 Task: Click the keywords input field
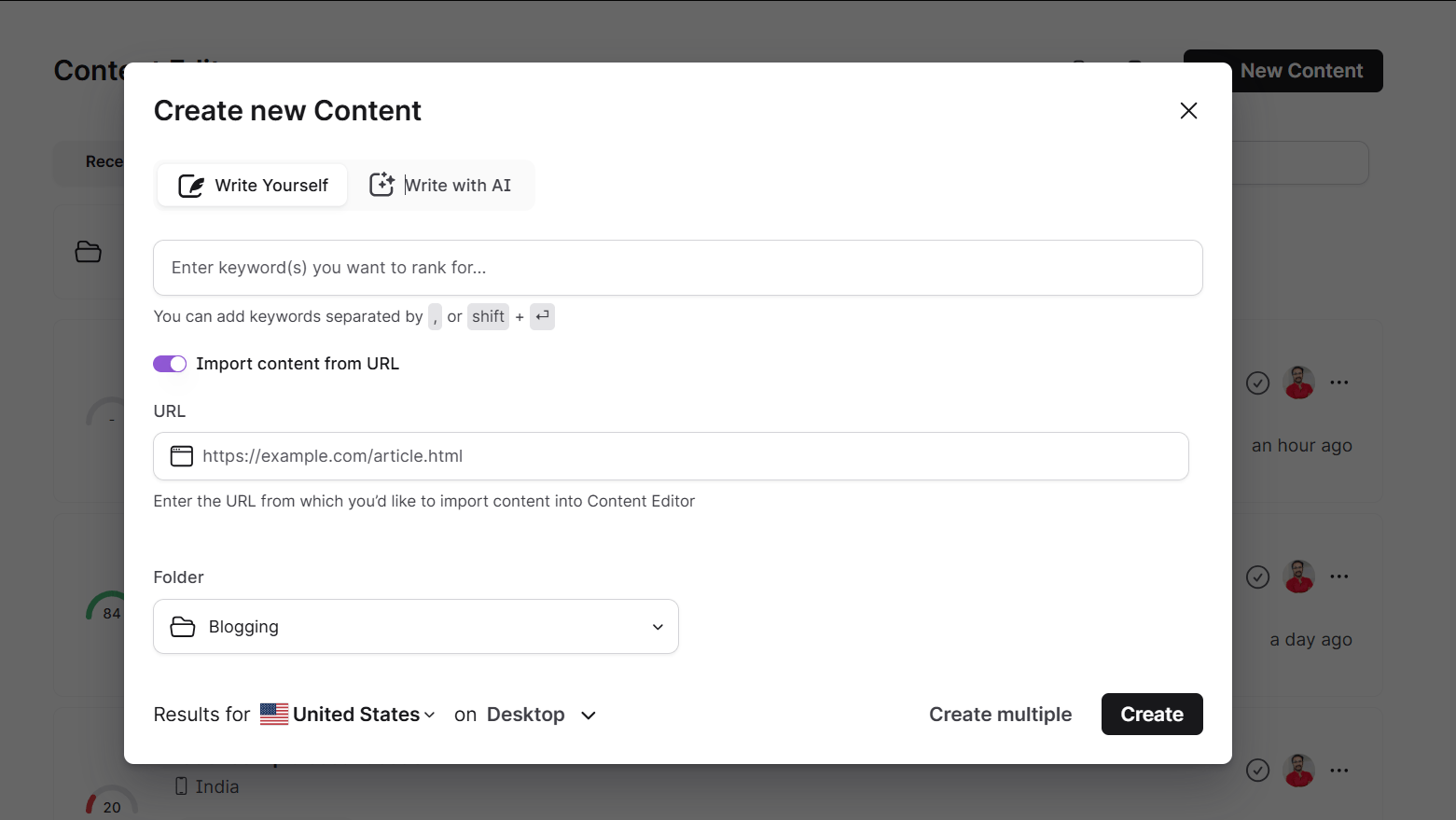coord(678,268)
